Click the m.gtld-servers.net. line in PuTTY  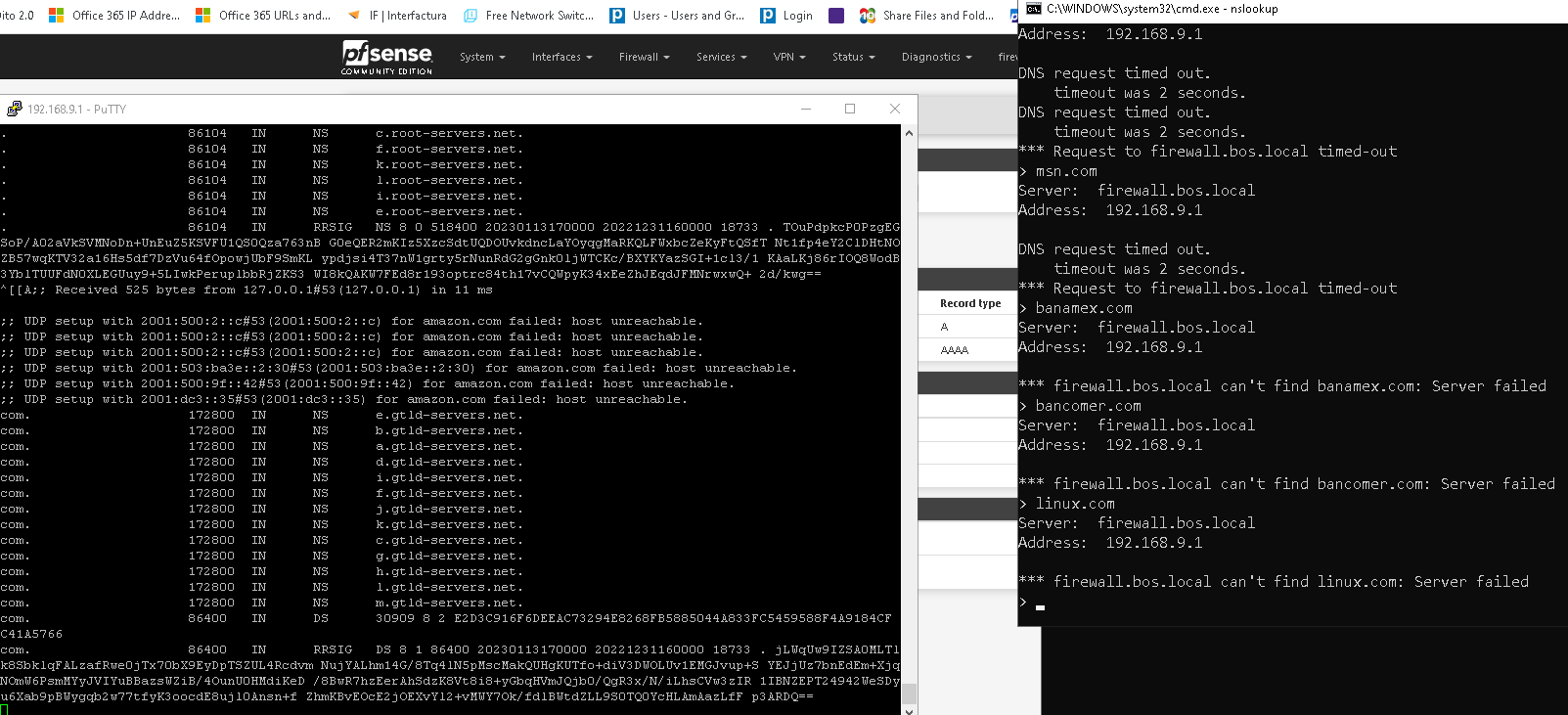tap(262, 603)
